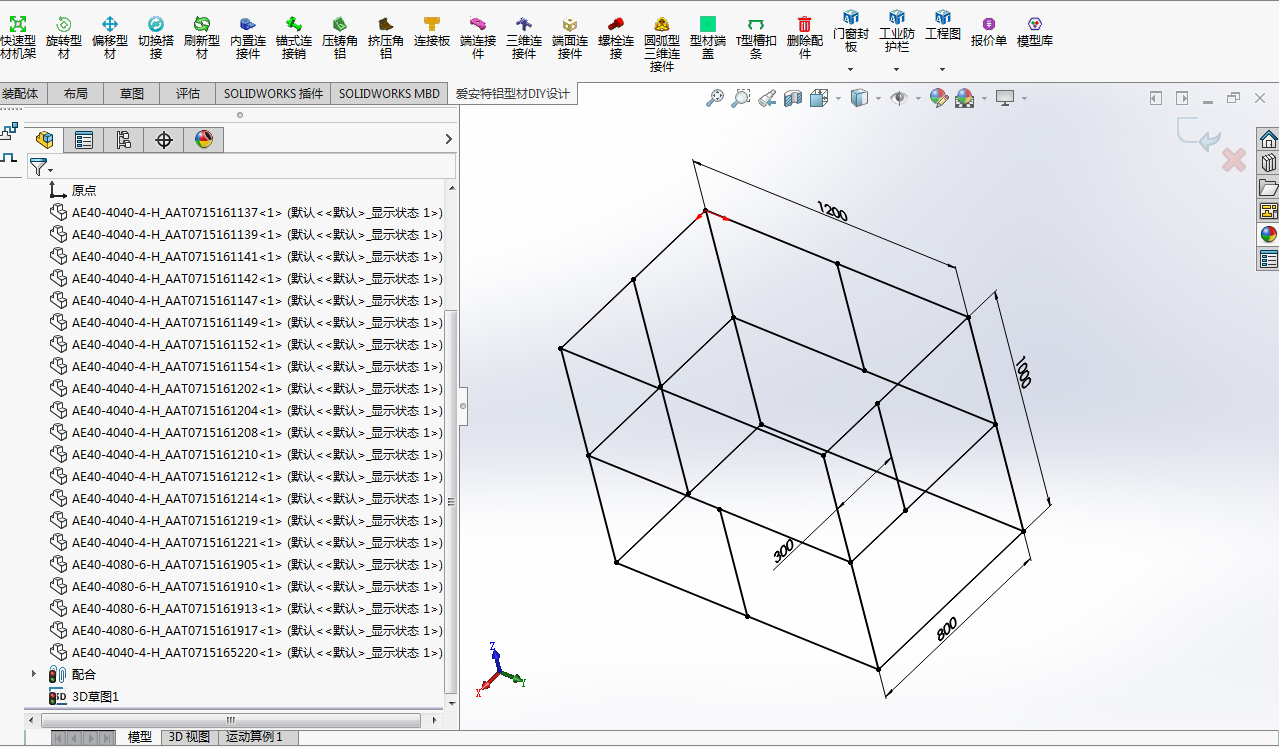Click the 切换搭接 switch overlap tool

(x=156, y=37)
